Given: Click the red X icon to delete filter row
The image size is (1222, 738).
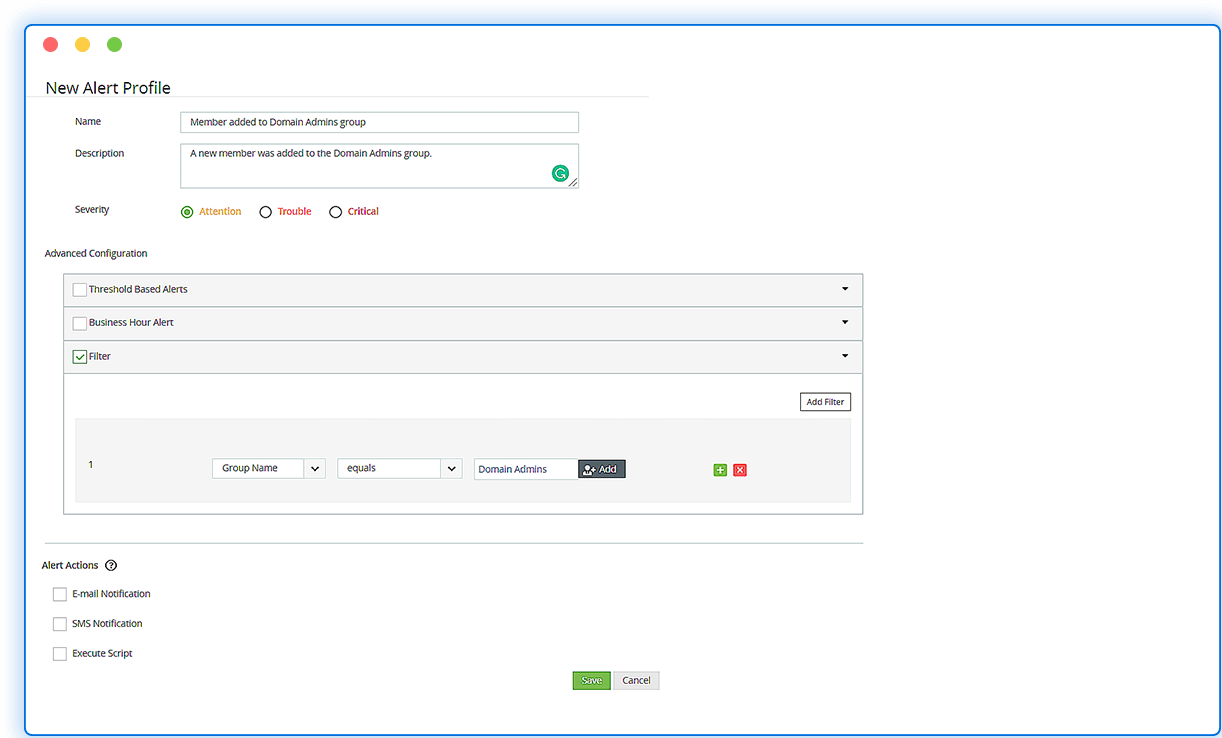Looking at the screenshot, I should click(x=740, y=469).
